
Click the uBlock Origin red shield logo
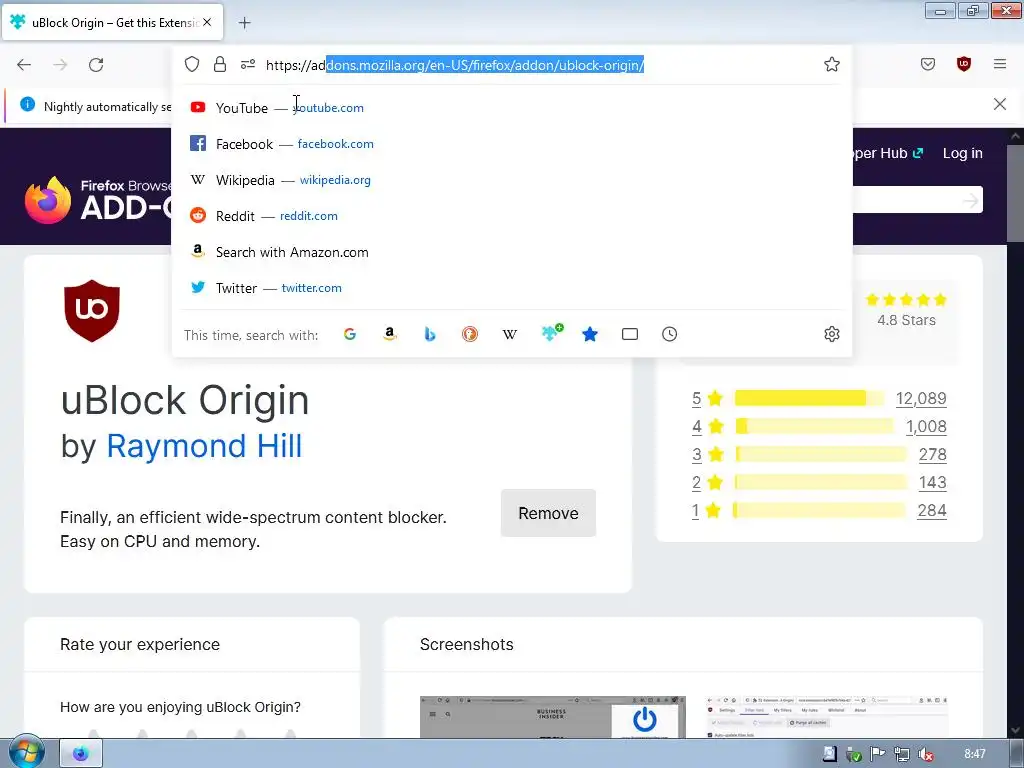tap(91, 311)
